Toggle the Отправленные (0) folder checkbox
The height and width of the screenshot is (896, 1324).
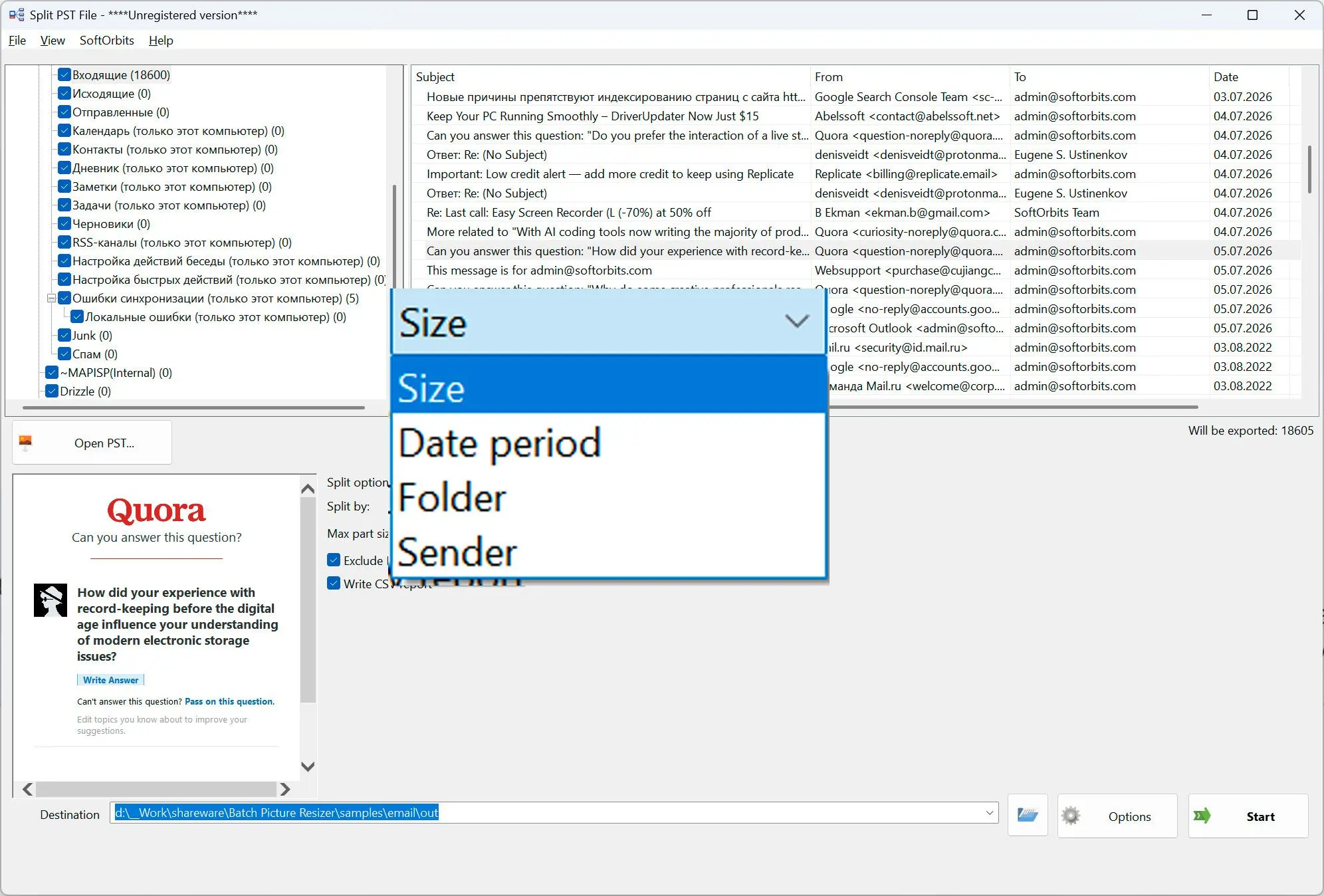(x=64, y=112)
